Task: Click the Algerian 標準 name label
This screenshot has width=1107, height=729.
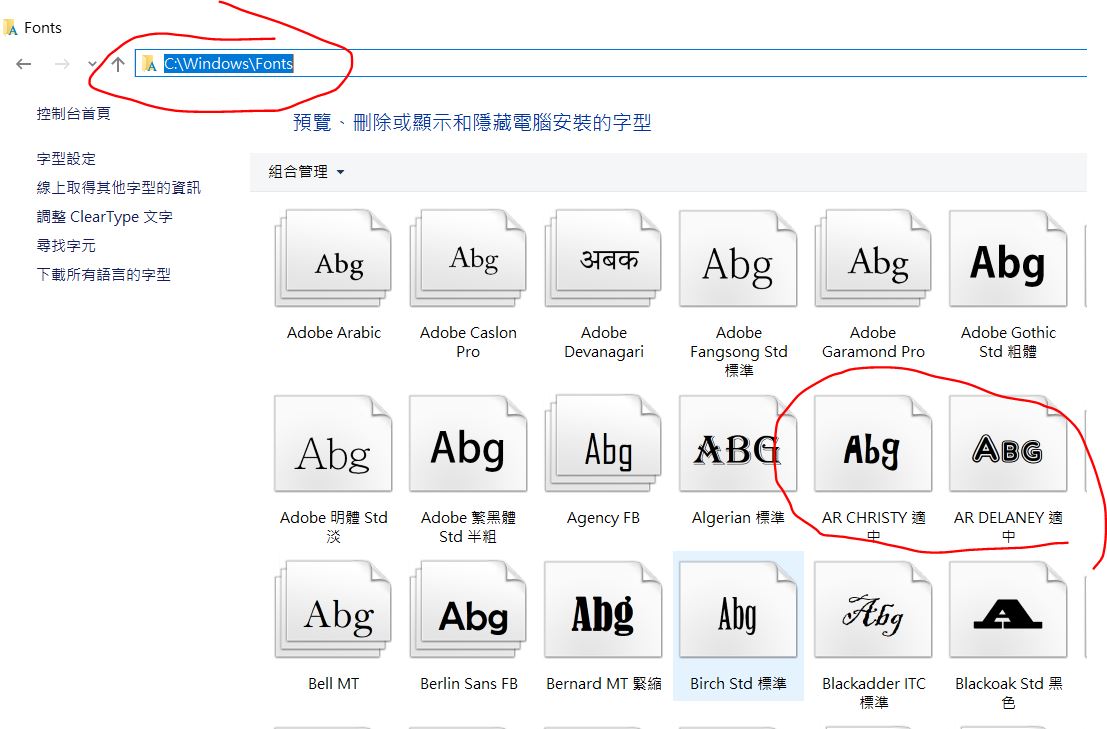Action: (738, 518)
